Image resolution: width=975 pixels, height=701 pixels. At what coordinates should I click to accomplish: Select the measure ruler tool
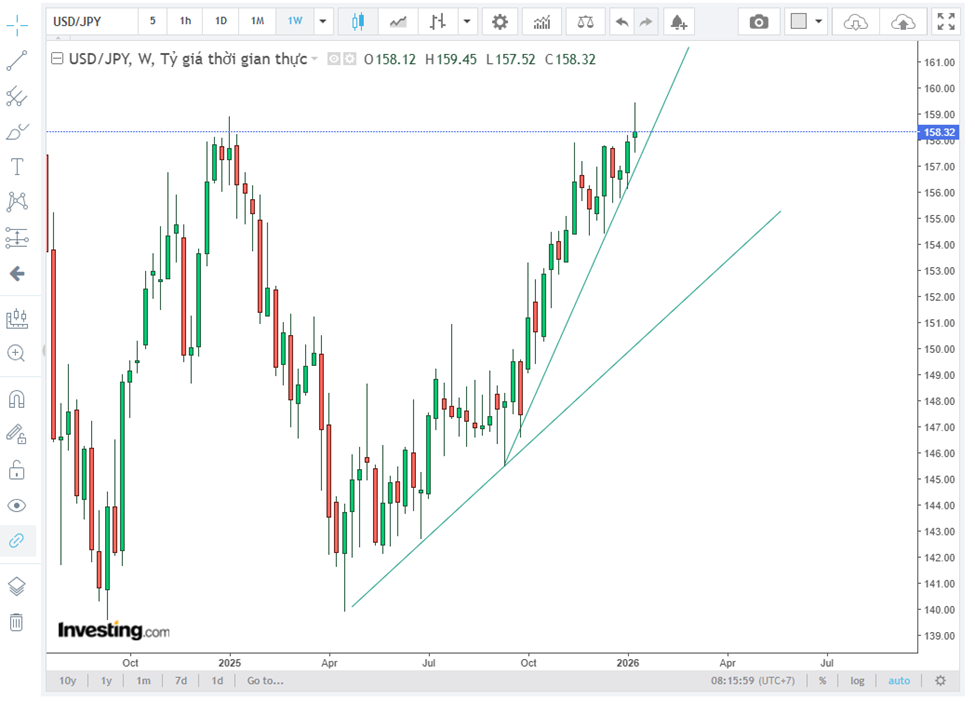tap(17, 318)
